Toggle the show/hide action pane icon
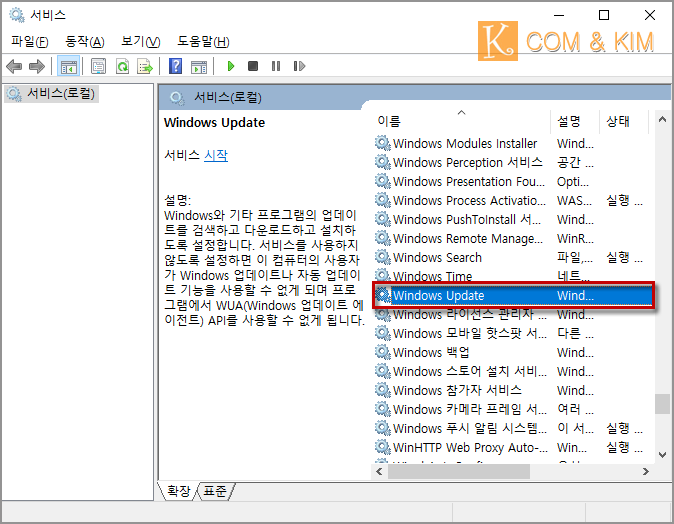The height and width of the screenshot is (524, 674). pyautogui.click(x=199, y=66)
